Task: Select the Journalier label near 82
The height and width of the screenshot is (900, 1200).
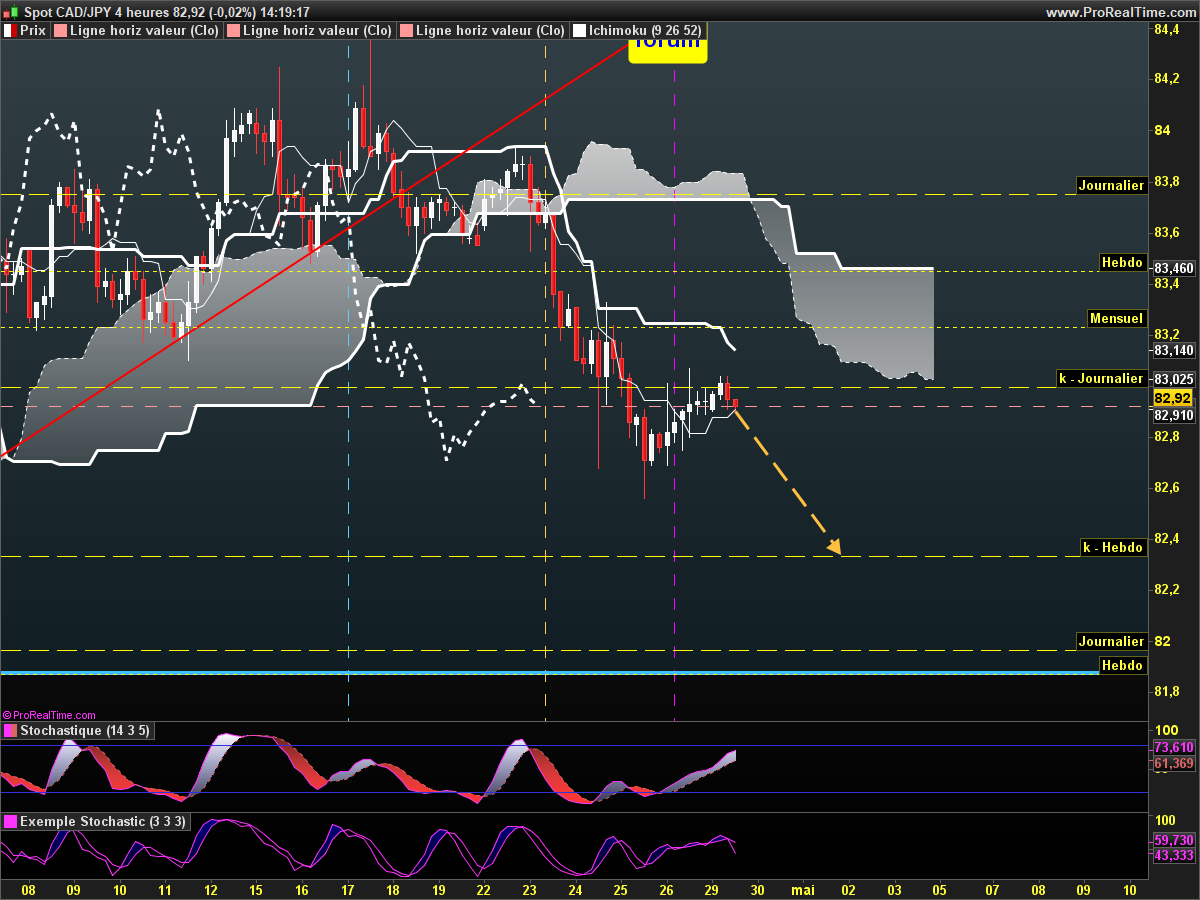Action: pyautogui.click(x=1111, y=641)
